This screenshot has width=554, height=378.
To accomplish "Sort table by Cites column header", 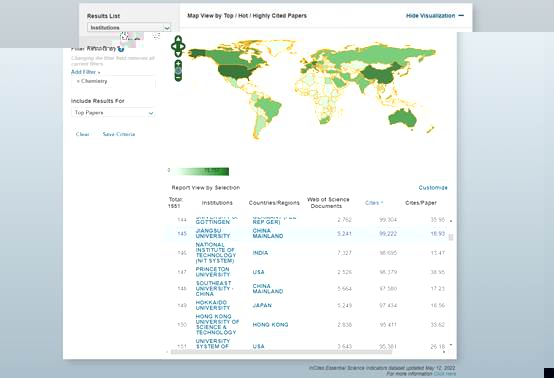I will click(x=374, y=203).
